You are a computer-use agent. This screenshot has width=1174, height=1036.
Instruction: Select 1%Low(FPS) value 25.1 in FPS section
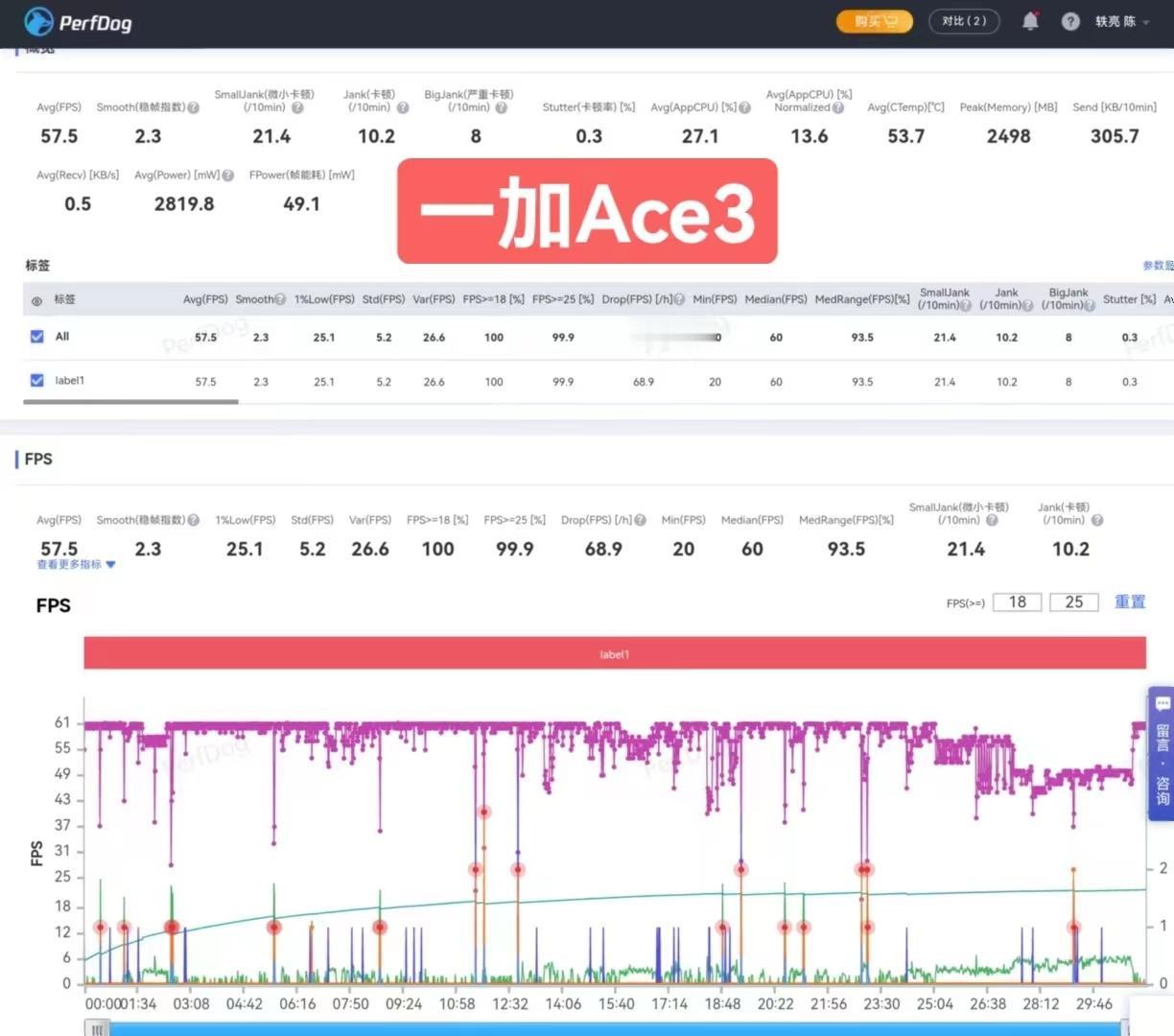(245, 549)
